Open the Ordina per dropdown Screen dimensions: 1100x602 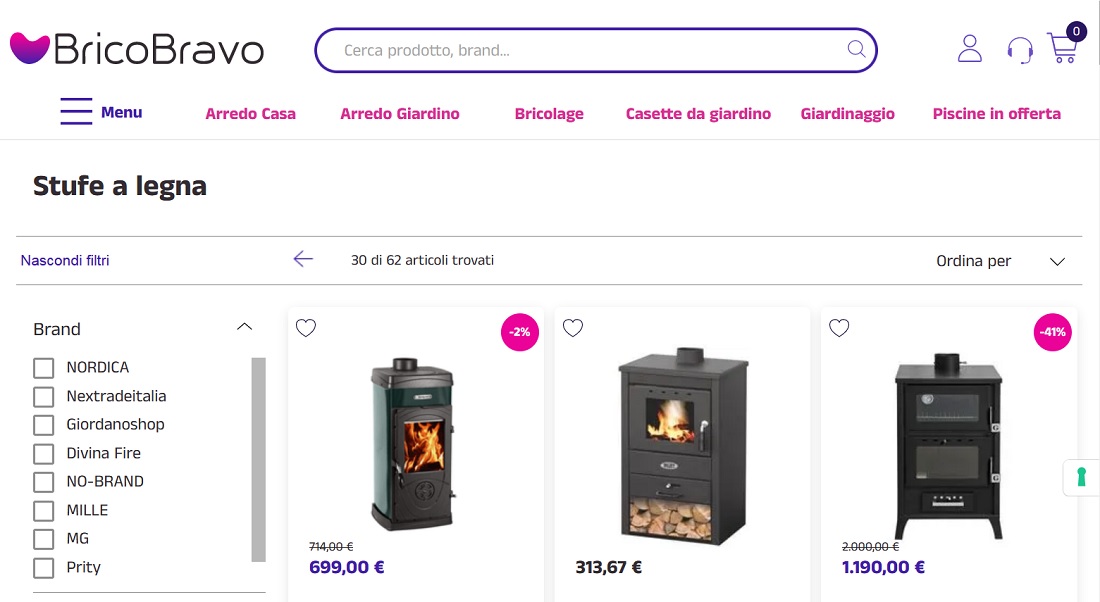point(1000,261)
